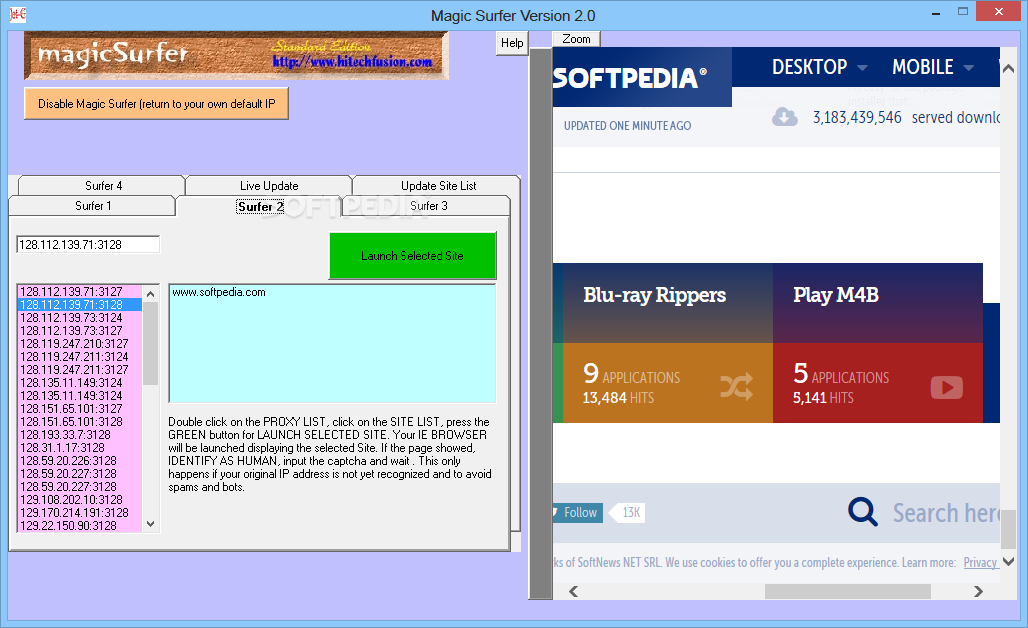Select www.softpedia.com in site list
Screen dimensions: 1028x628
point(218,292)
